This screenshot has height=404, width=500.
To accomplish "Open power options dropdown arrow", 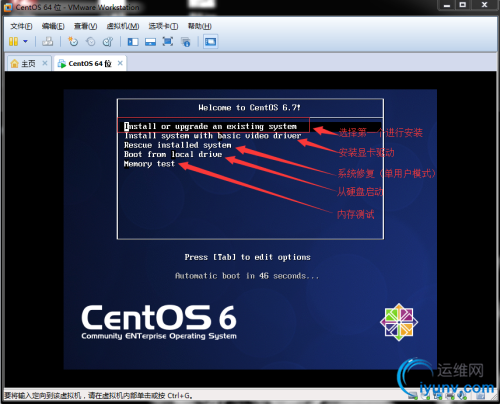I will click(25, 42).
